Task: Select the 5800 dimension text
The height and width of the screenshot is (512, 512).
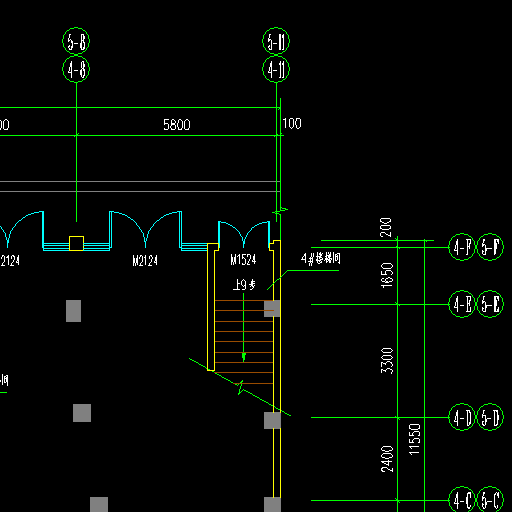Action: point(177,125)
